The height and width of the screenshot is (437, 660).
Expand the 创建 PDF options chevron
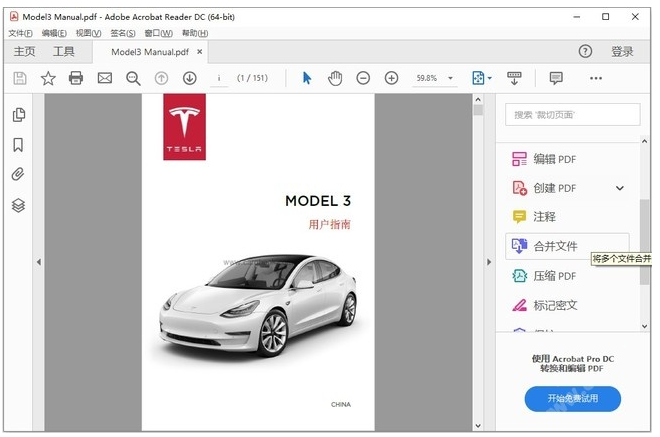click(619, 188)
